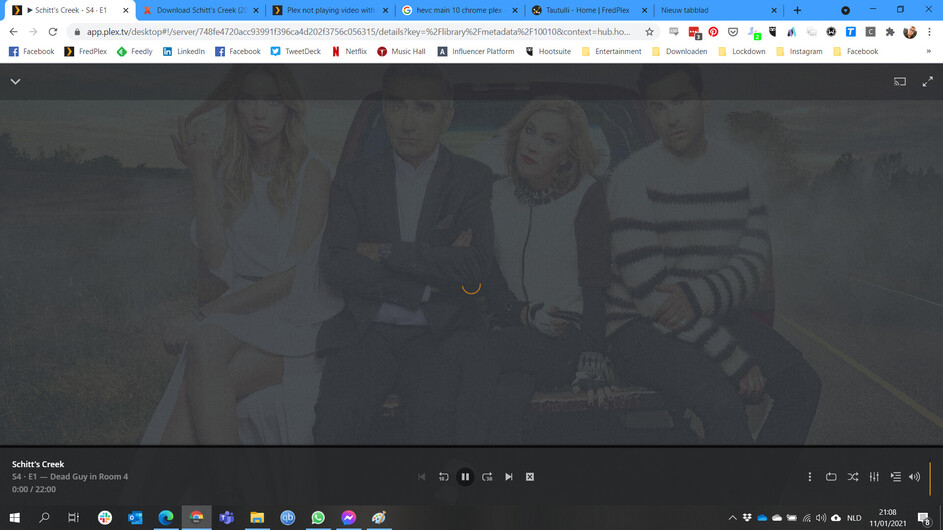The image size is (943, 530).
Task: Open the Dead Guy in Room 4 episode link
Action: 89,476
